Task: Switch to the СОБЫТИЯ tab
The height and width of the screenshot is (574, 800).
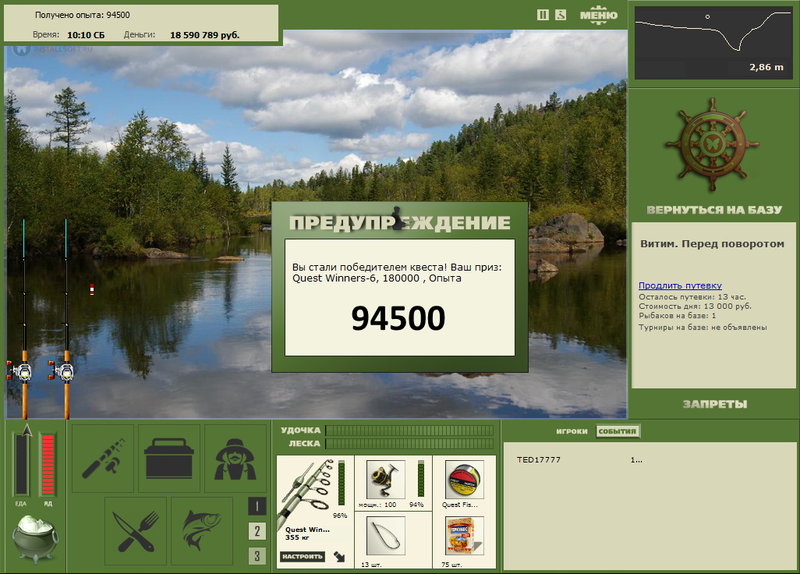Action: point(617,431)
